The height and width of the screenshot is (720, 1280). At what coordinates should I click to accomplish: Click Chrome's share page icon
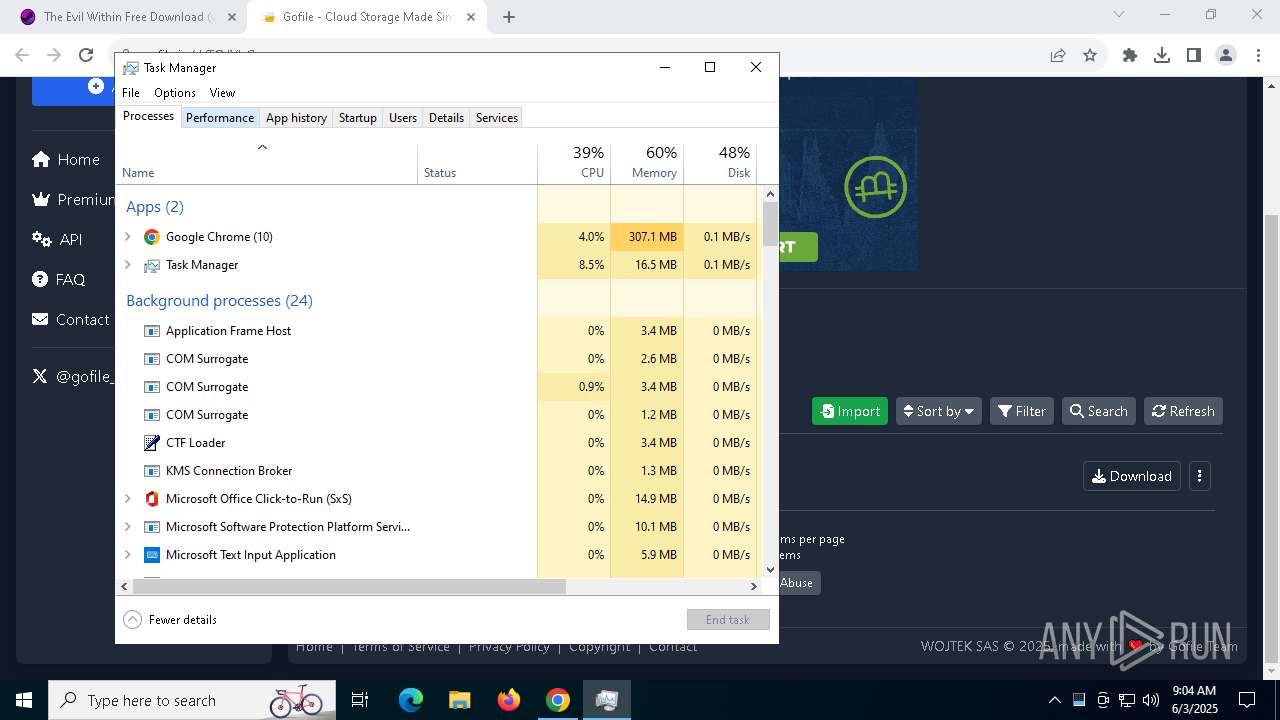coord(1058,55)
